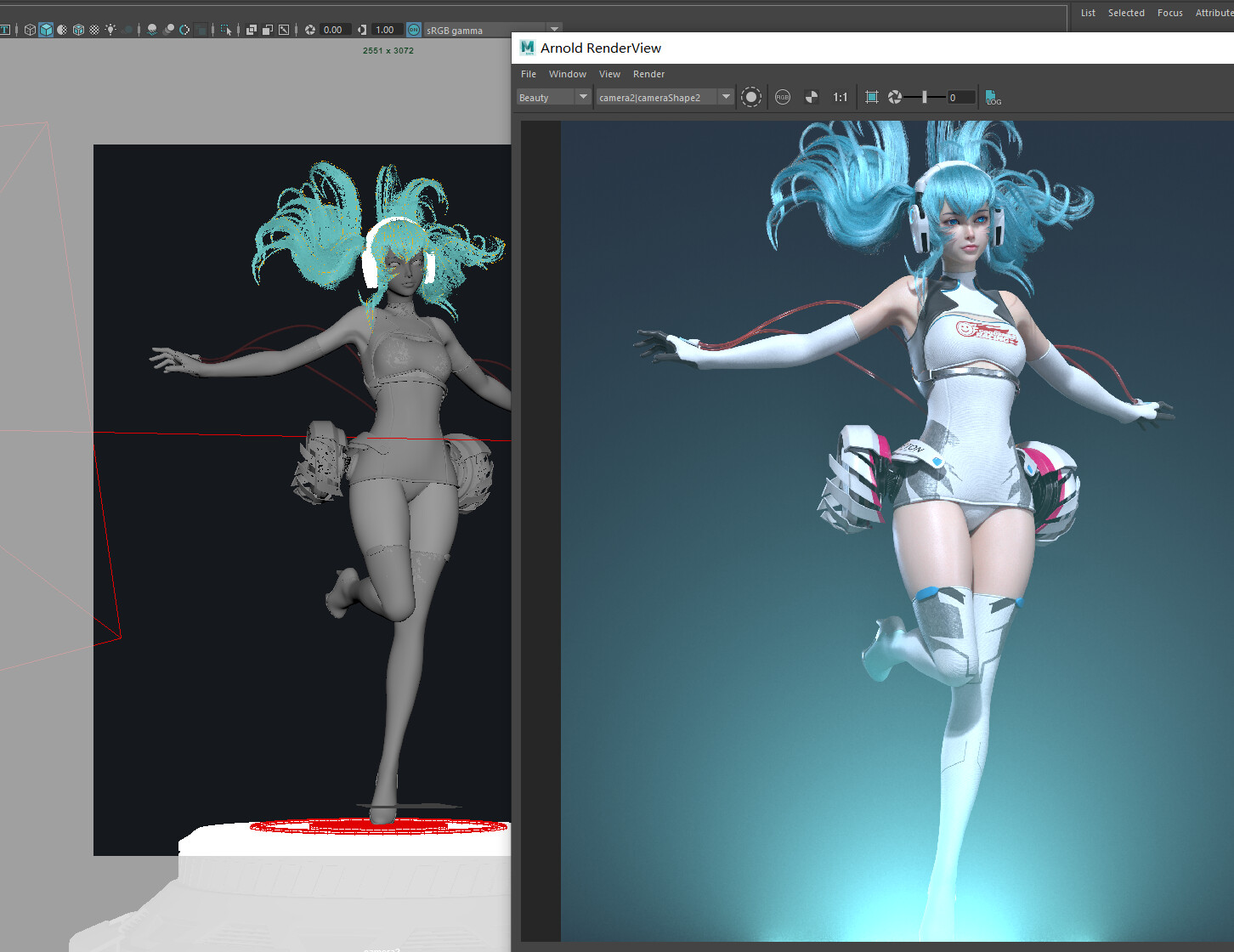The width and height of the screenshot is (1234, 952).
Task: Toggle use default material icon
Action: point(62,30)
